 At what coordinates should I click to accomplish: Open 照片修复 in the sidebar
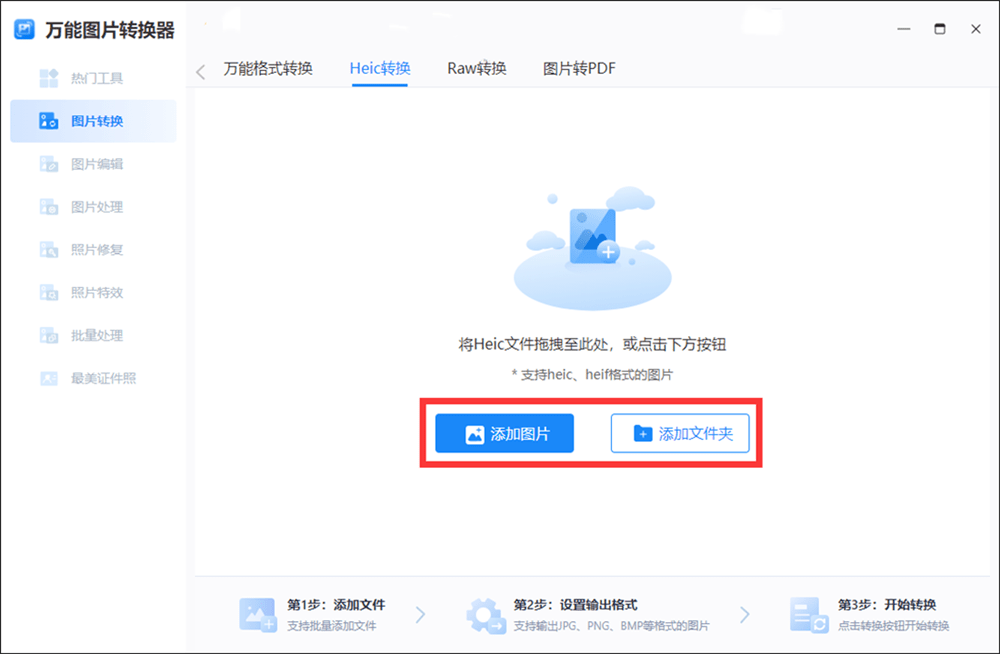[93, 249]
